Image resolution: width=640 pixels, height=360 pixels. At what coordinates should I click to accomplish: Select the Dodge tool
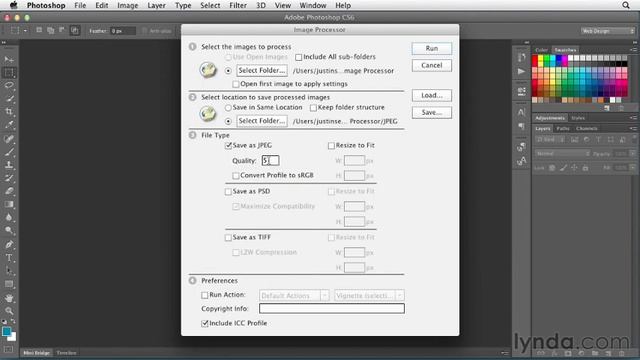point(9,230)
